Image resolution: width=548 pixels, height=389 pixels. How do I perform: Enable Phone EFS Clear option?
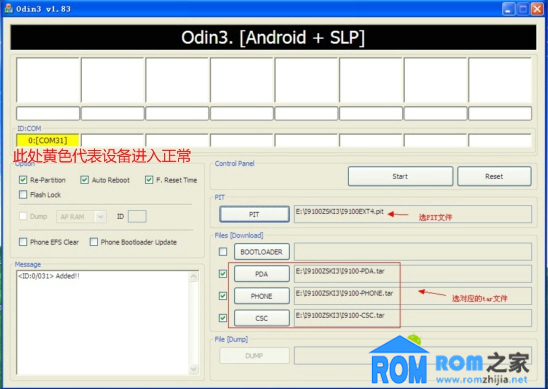tap(23, 242)
